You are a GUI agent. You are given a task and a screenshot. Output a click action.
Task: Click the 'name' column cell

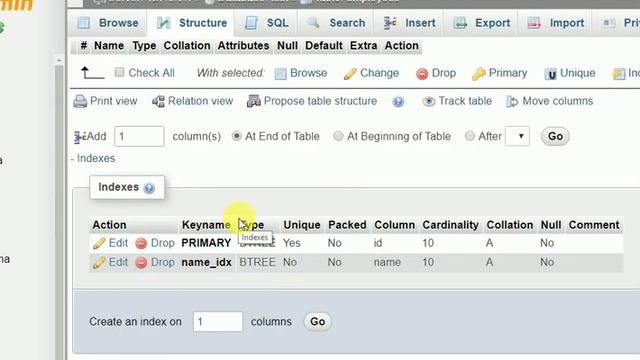[x=387, y=262]
